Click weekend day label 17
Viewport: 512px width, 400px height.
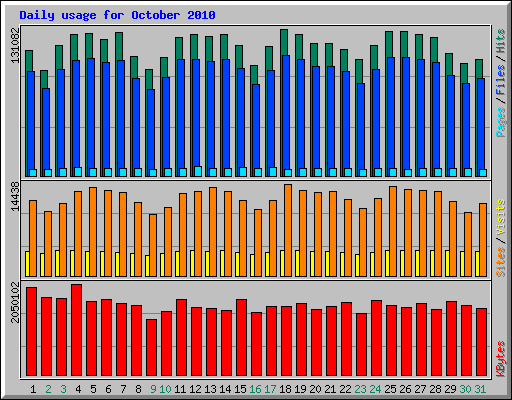tap(270, 389)
